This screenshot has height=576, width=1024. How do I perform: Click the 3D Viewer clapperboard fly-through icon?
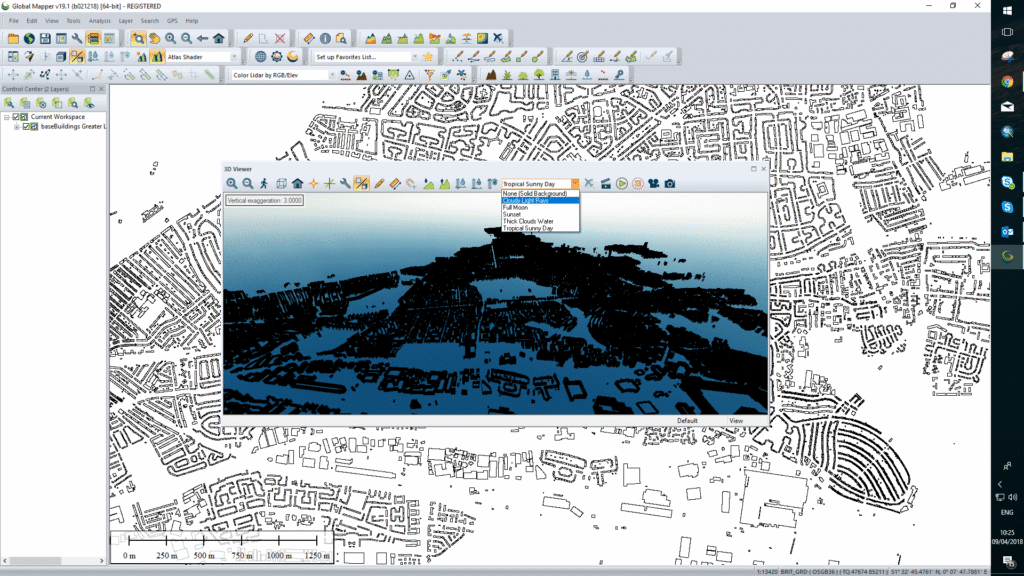[605, 184]
